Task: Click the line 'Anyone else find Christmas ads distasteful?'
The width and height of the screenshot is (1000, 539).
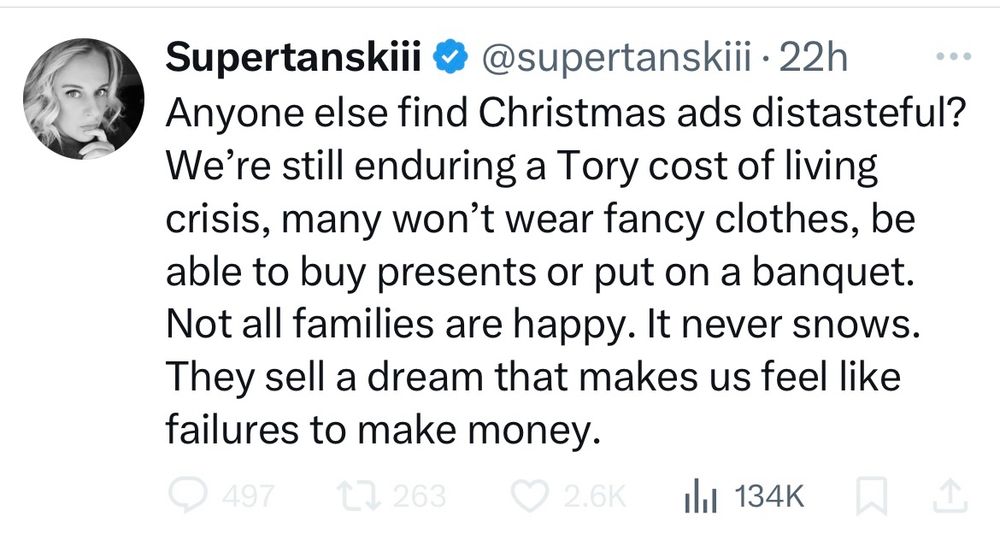Action: (x=563, y=115)
